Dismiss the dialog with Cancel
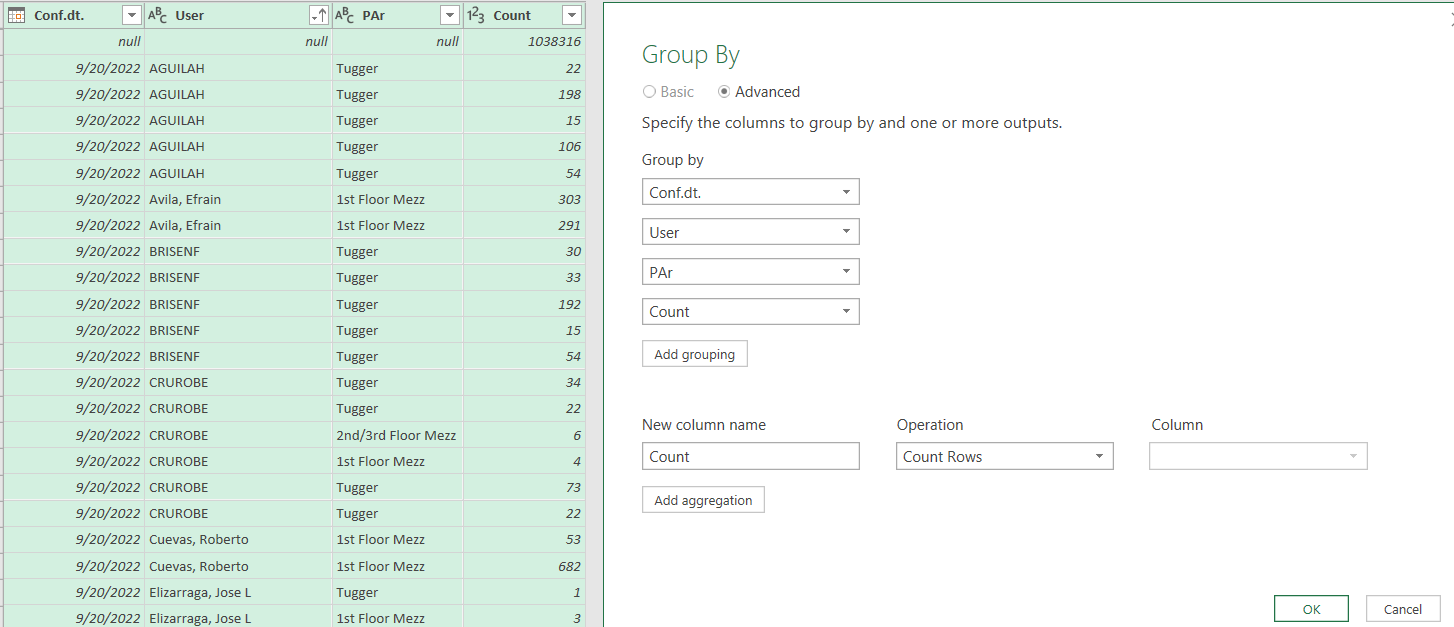Image resolution: width=1454 pixels, height=627 pixels. (x=1403, y=608)
